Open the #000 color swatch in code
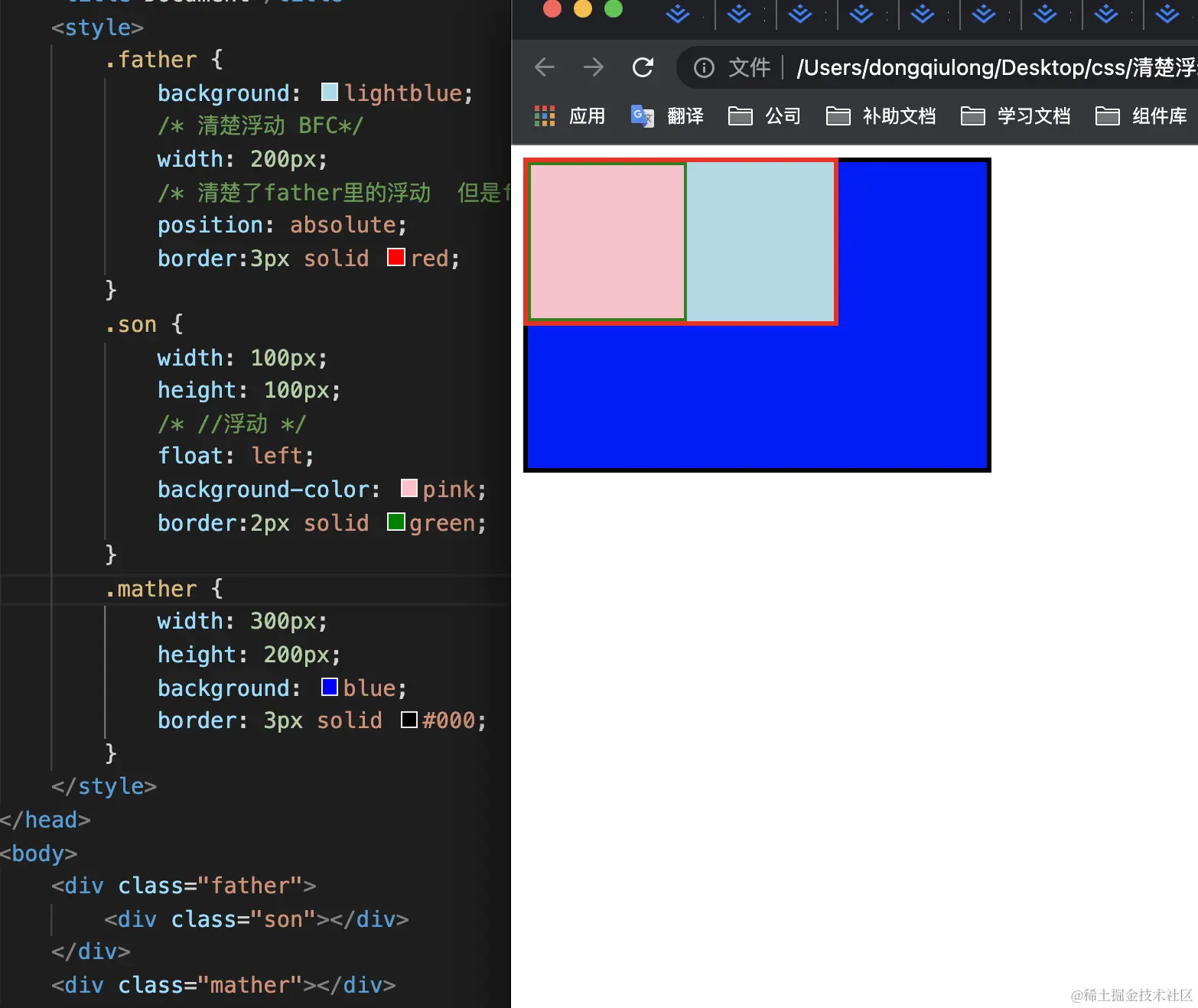 click(x=409, y=720)
